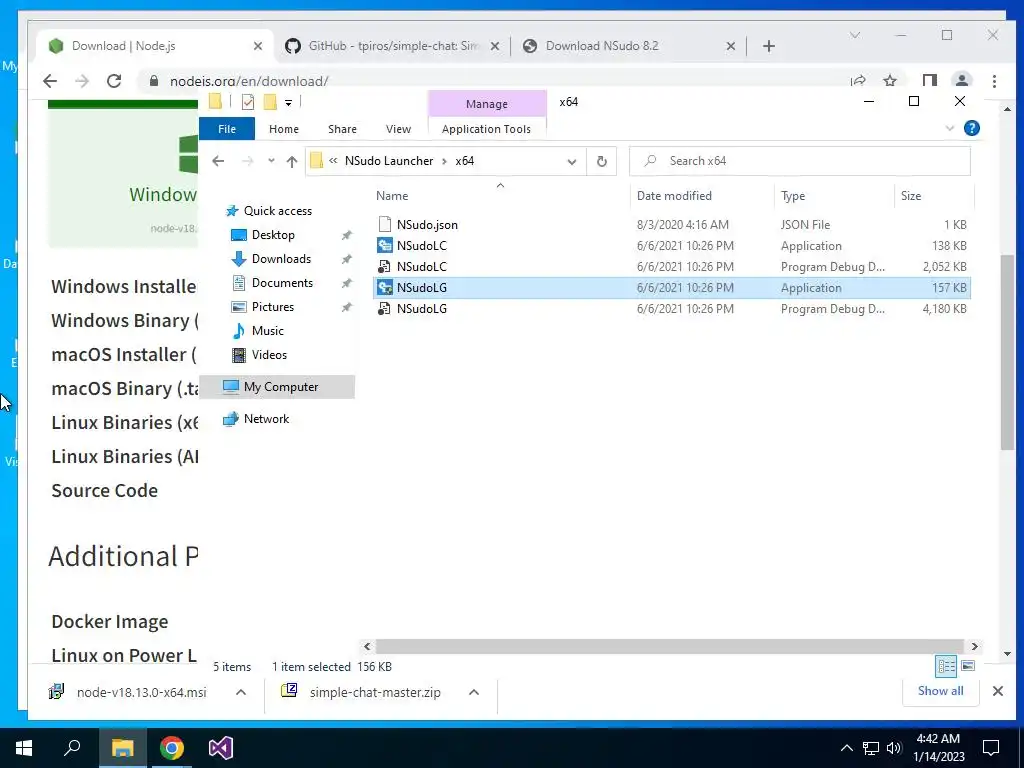Switch to the View ribbon tab
Screen dimensions: 1024x768
pos(398,129)
